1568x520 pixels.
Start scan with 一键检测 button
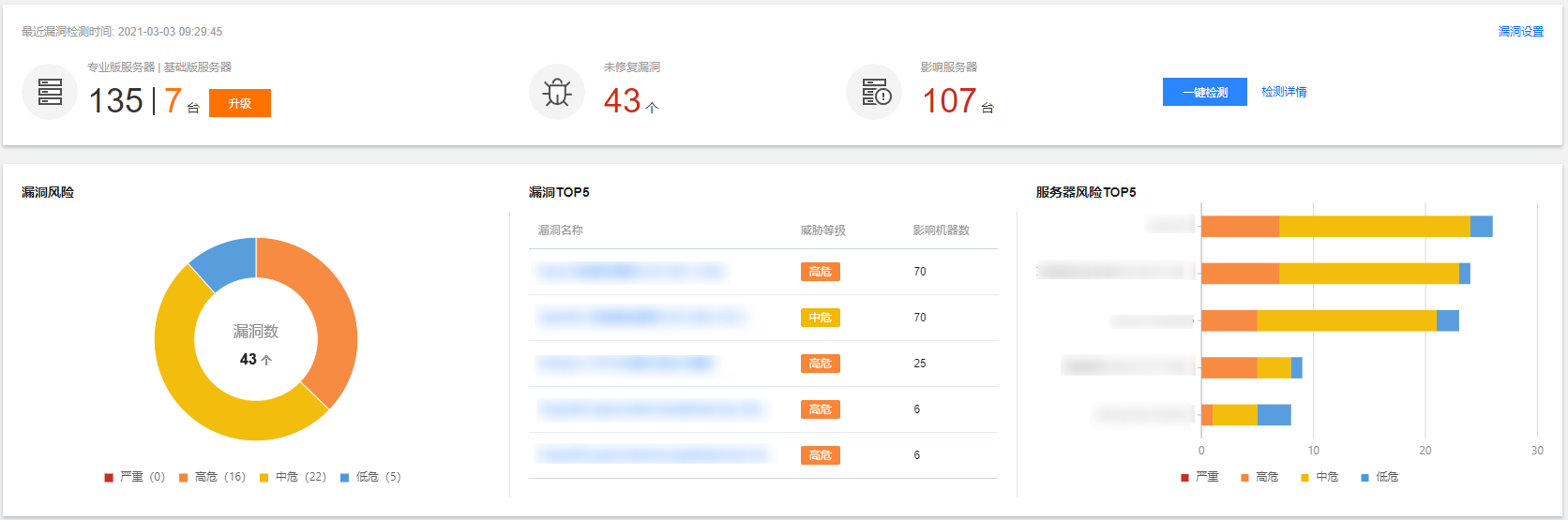pyautogui.click(x=1205, y=92)
